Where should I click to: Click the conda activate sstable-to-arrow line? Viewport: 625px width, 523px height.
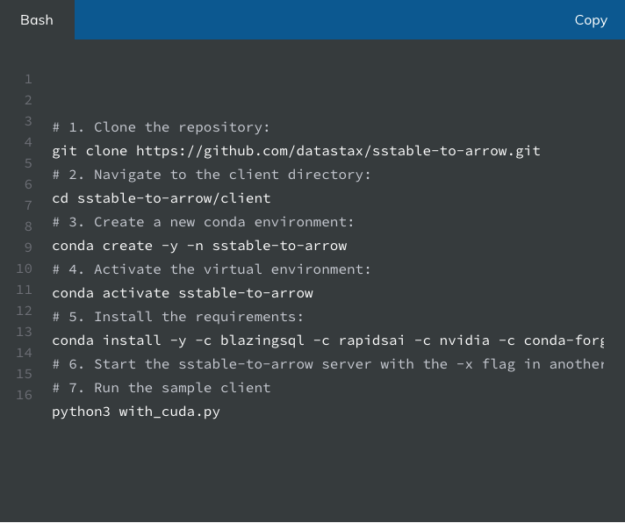(183, 293)
